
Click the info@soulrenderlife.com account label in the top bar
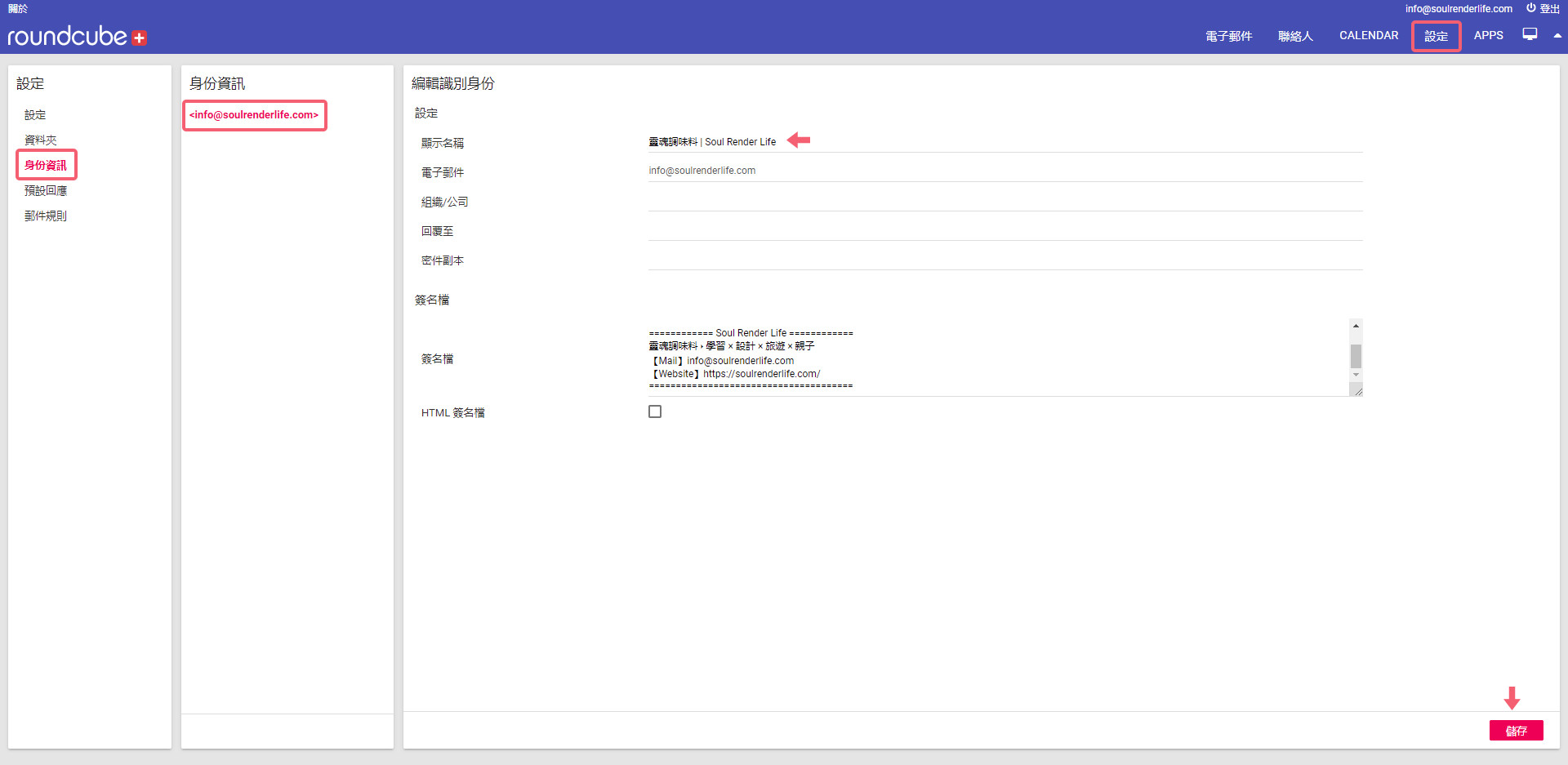[1459, 9]
